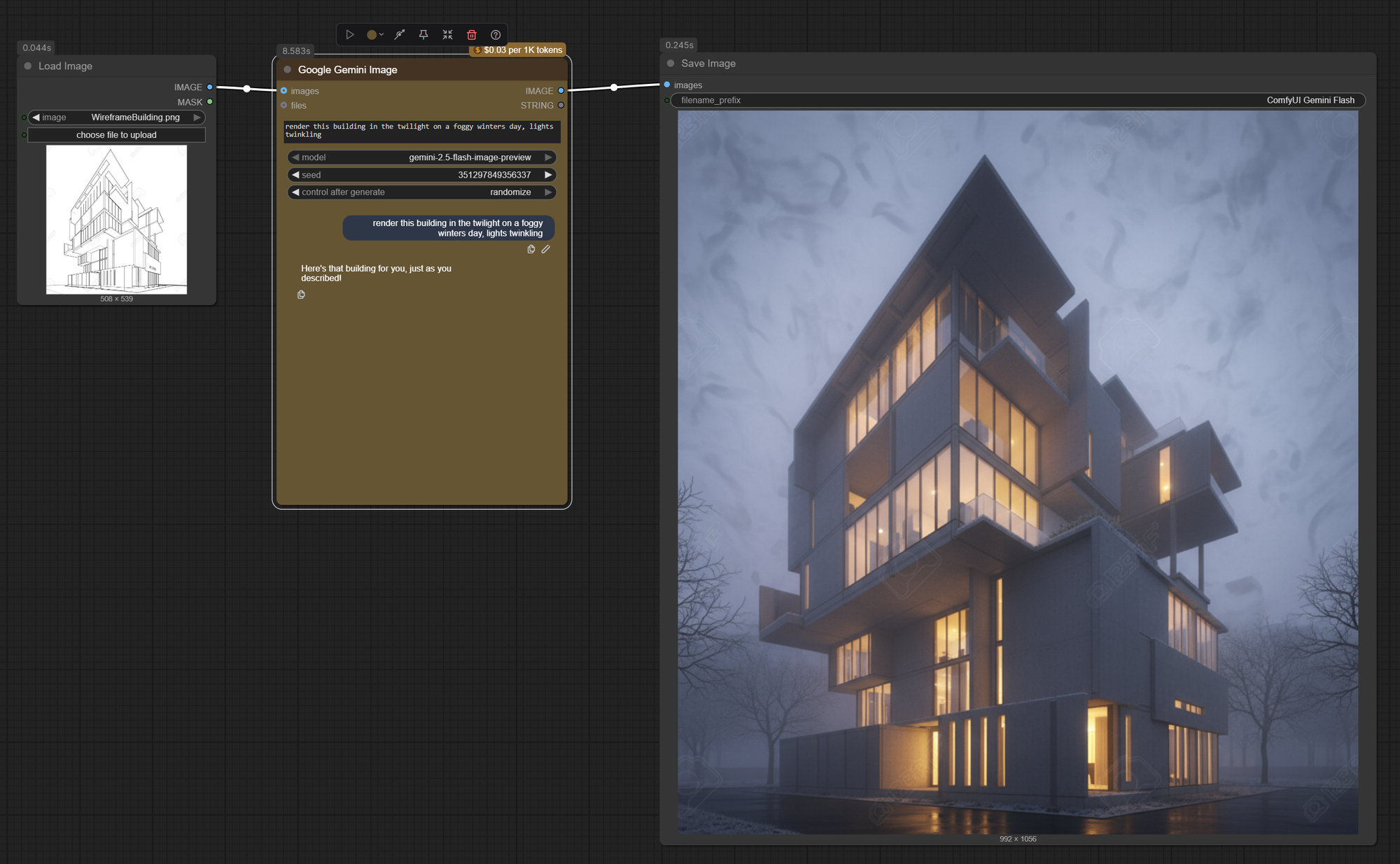Open control after generate randomize dropdown

421,192
